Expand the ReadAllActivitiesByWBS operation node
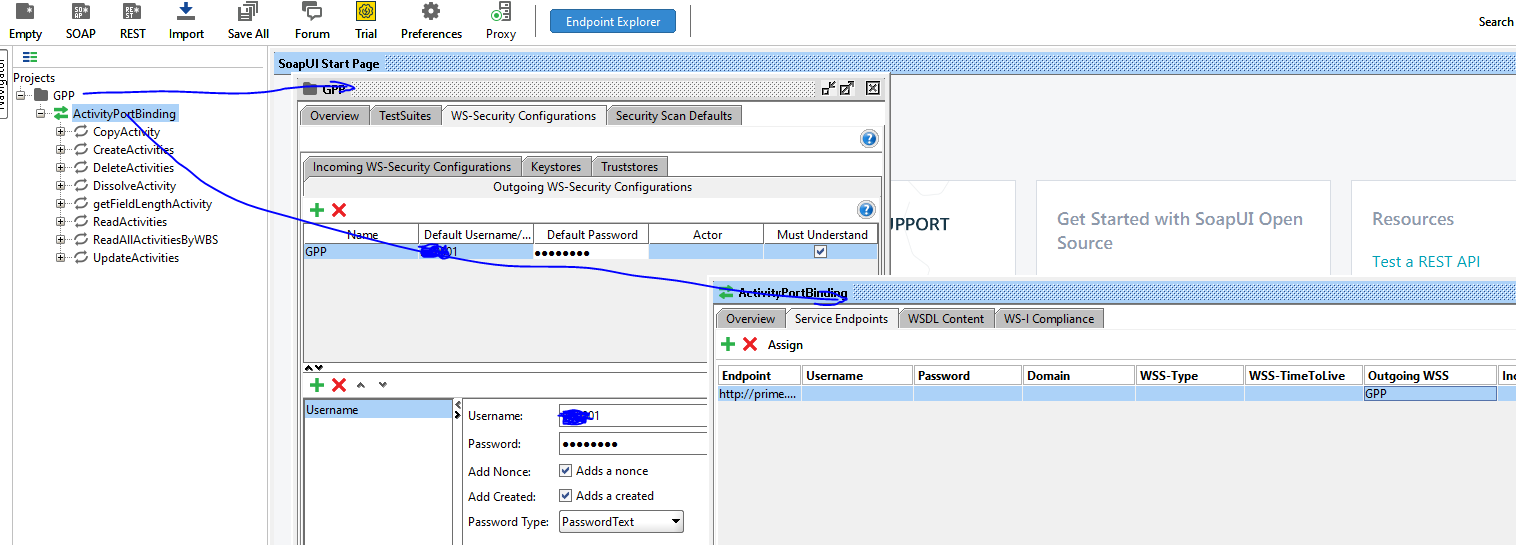 (61, 239)
